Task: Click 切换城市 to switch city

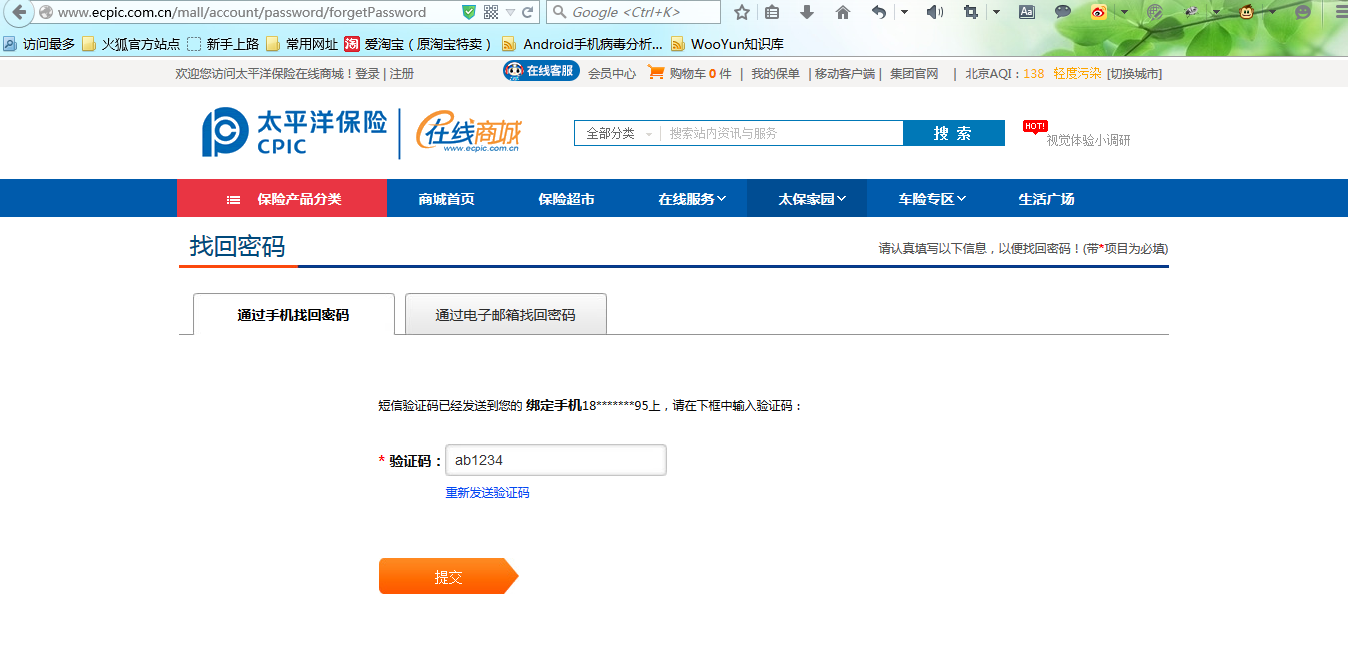Action: pos(1134,74)
